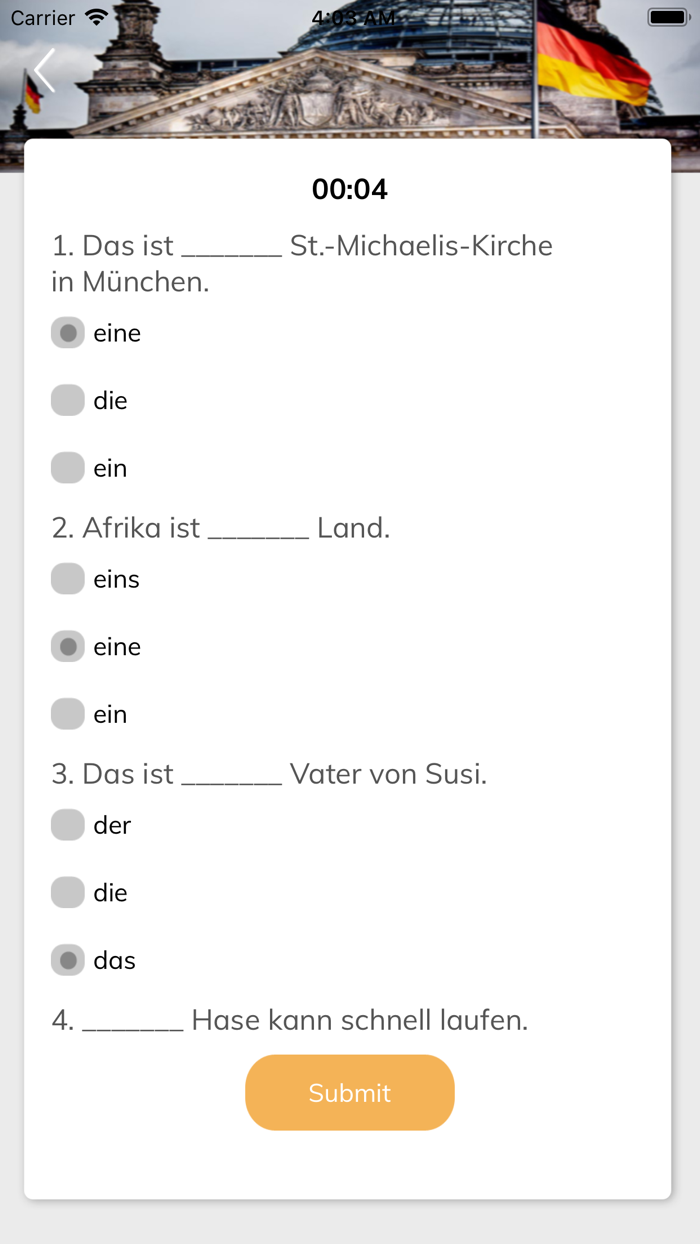Select 'die' for question 1
Screen dimensions: 700x1244
(x=67, y=399)
